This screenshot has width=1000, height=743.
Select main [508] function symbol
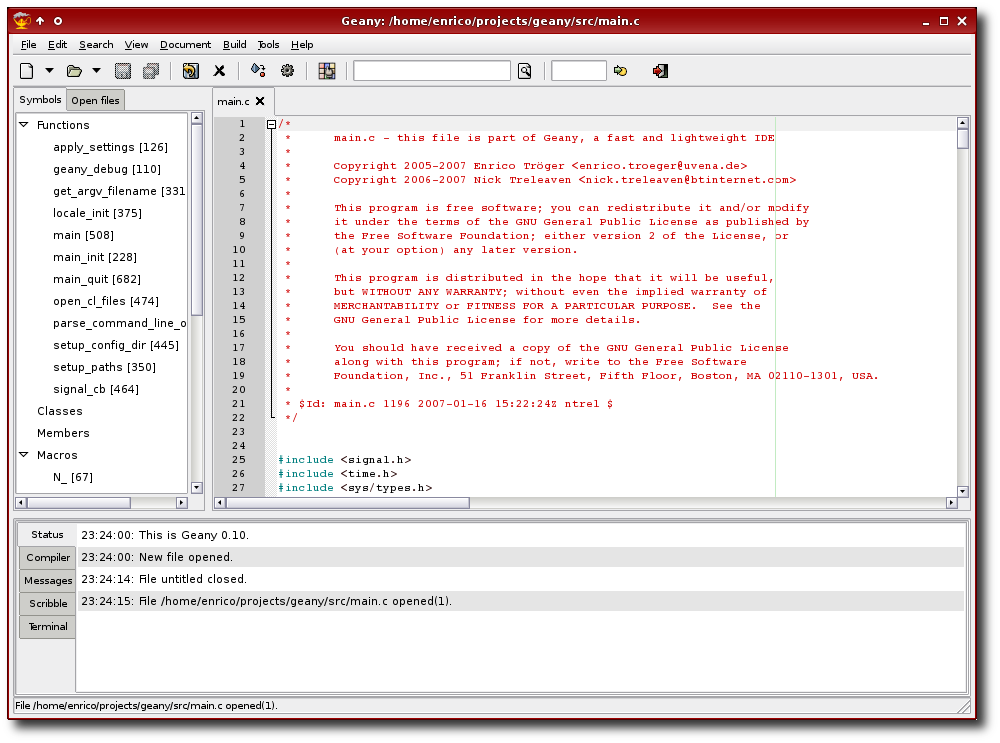pos(84,235)
